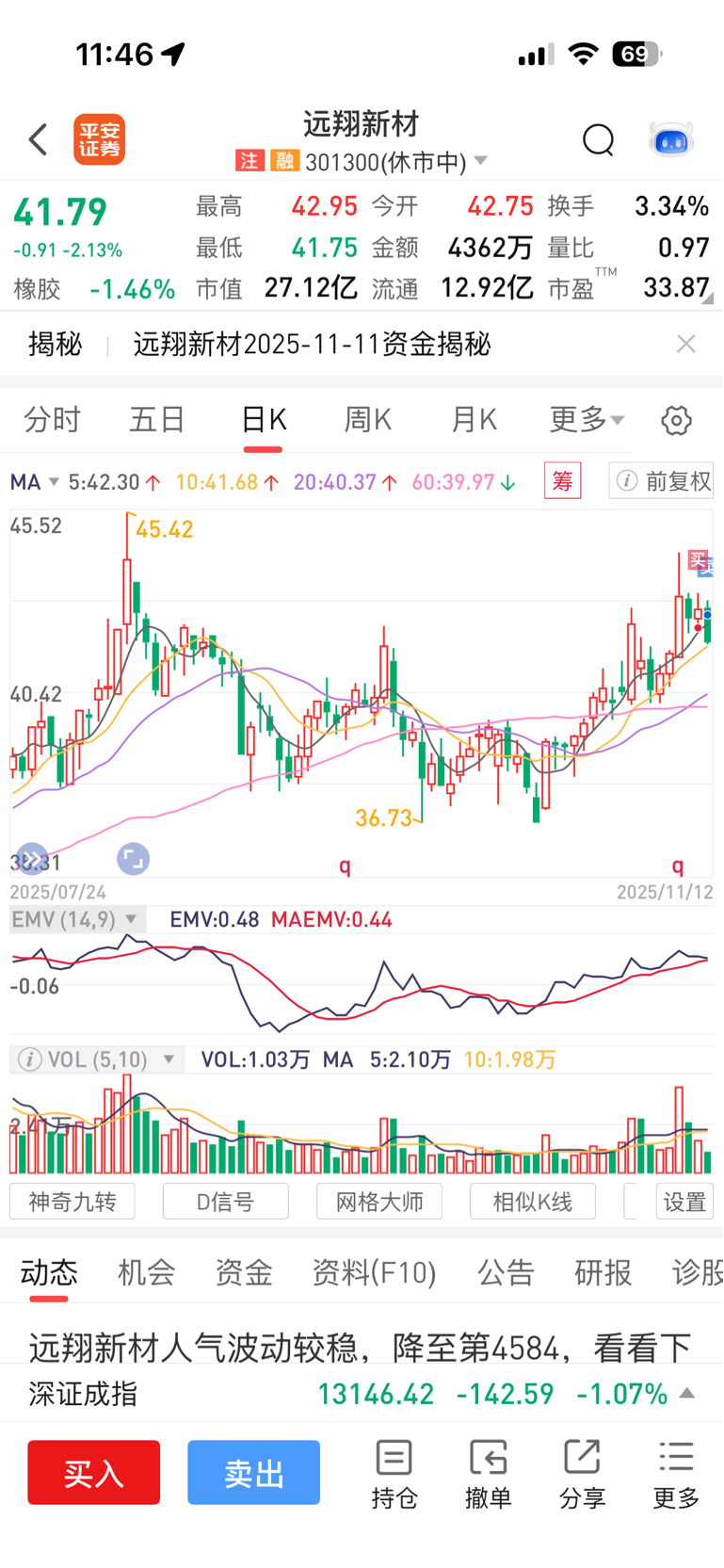The image size is (724, 1568).
Task: Expand the MA indicator dropdown
Action: click(54, 482)
